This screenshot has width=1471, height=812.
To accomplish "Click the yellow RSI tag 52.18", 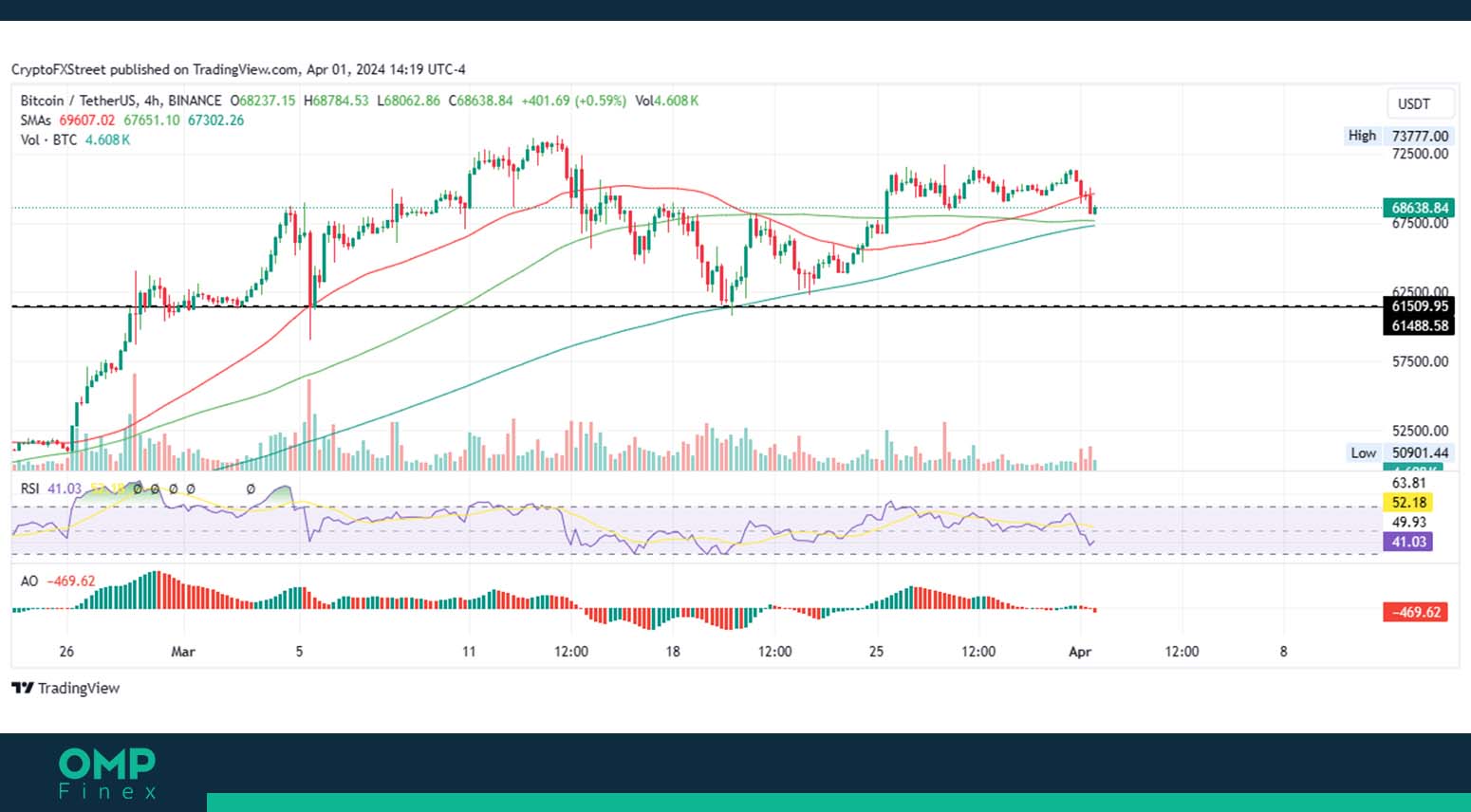I will (1408, 503).
